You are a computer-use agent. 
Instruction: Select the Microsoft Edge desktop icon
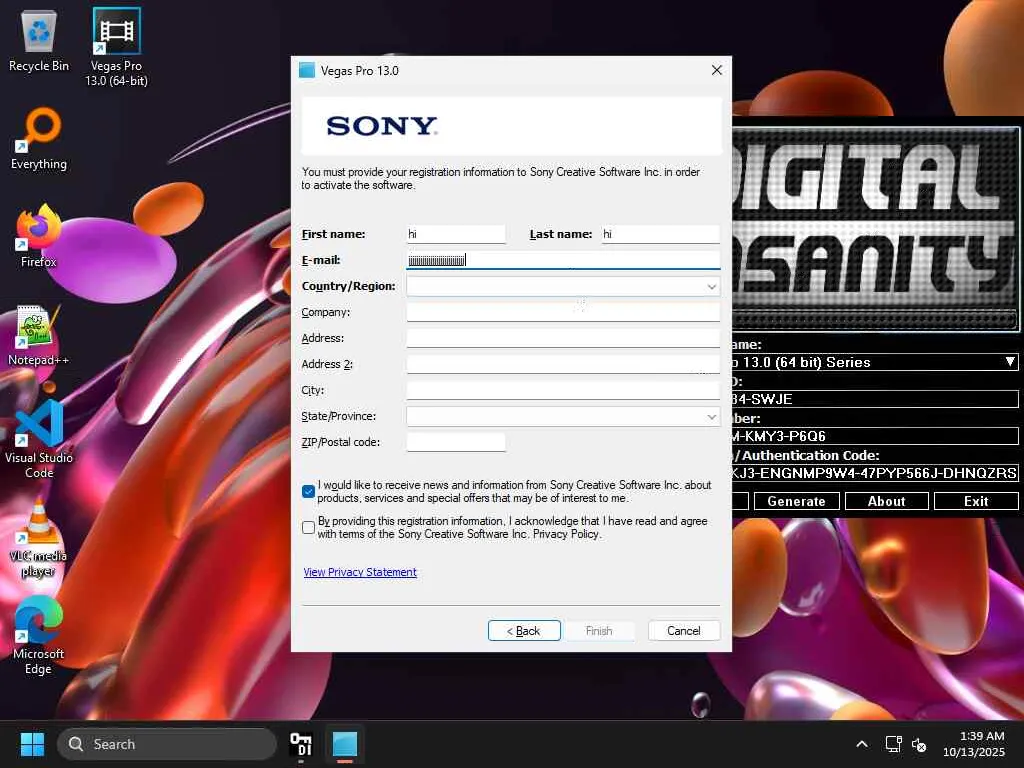39,635
